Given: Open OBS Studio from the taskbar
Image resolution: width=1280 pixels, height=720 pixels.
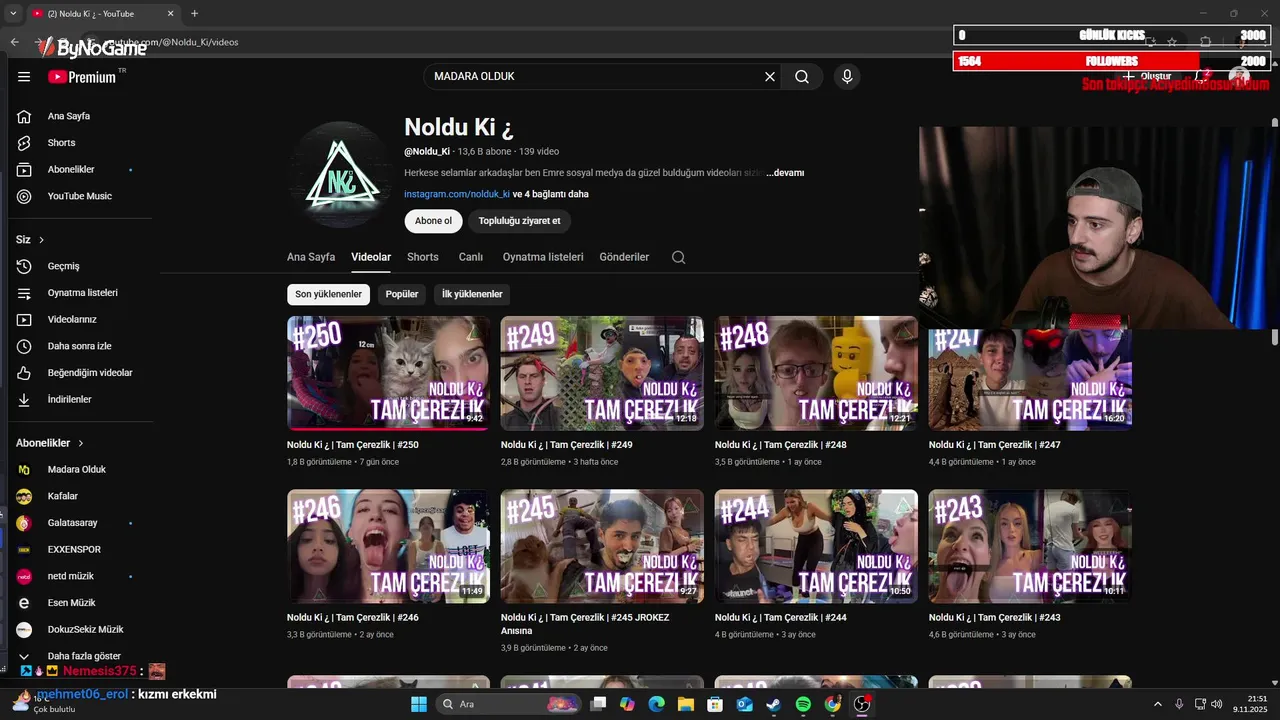Looking at the screenshot, I should 862,704.
